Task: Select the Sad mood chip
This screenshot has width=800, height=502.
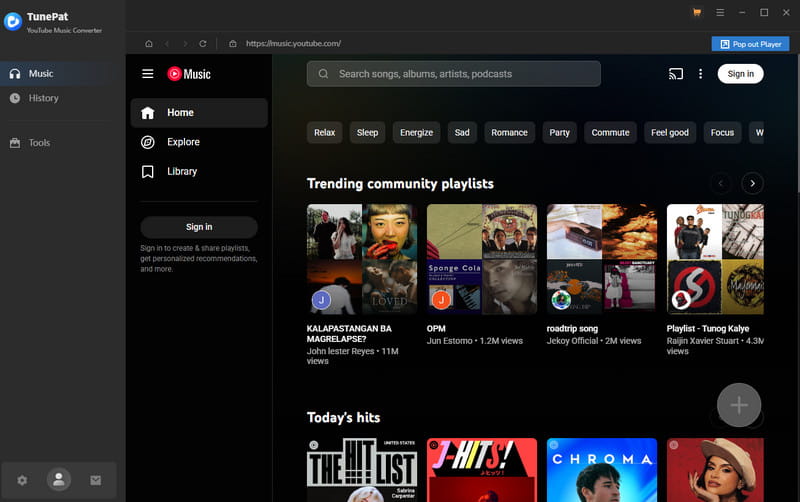Action: 462,133
